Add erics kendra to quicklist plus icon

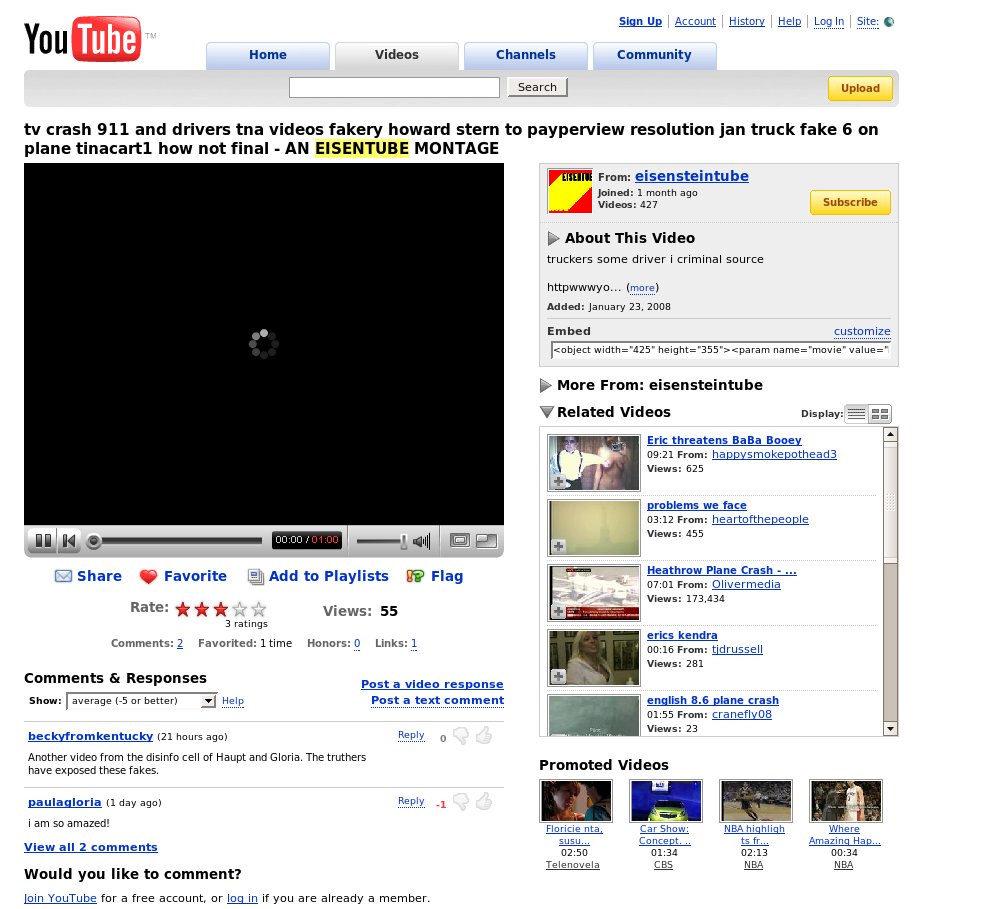point(559,676)
